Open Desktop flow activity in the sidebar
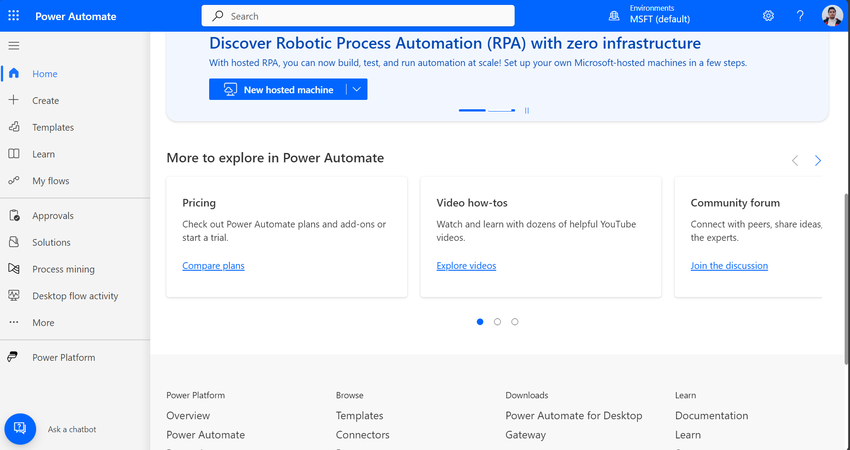 (x=75, y=295)
